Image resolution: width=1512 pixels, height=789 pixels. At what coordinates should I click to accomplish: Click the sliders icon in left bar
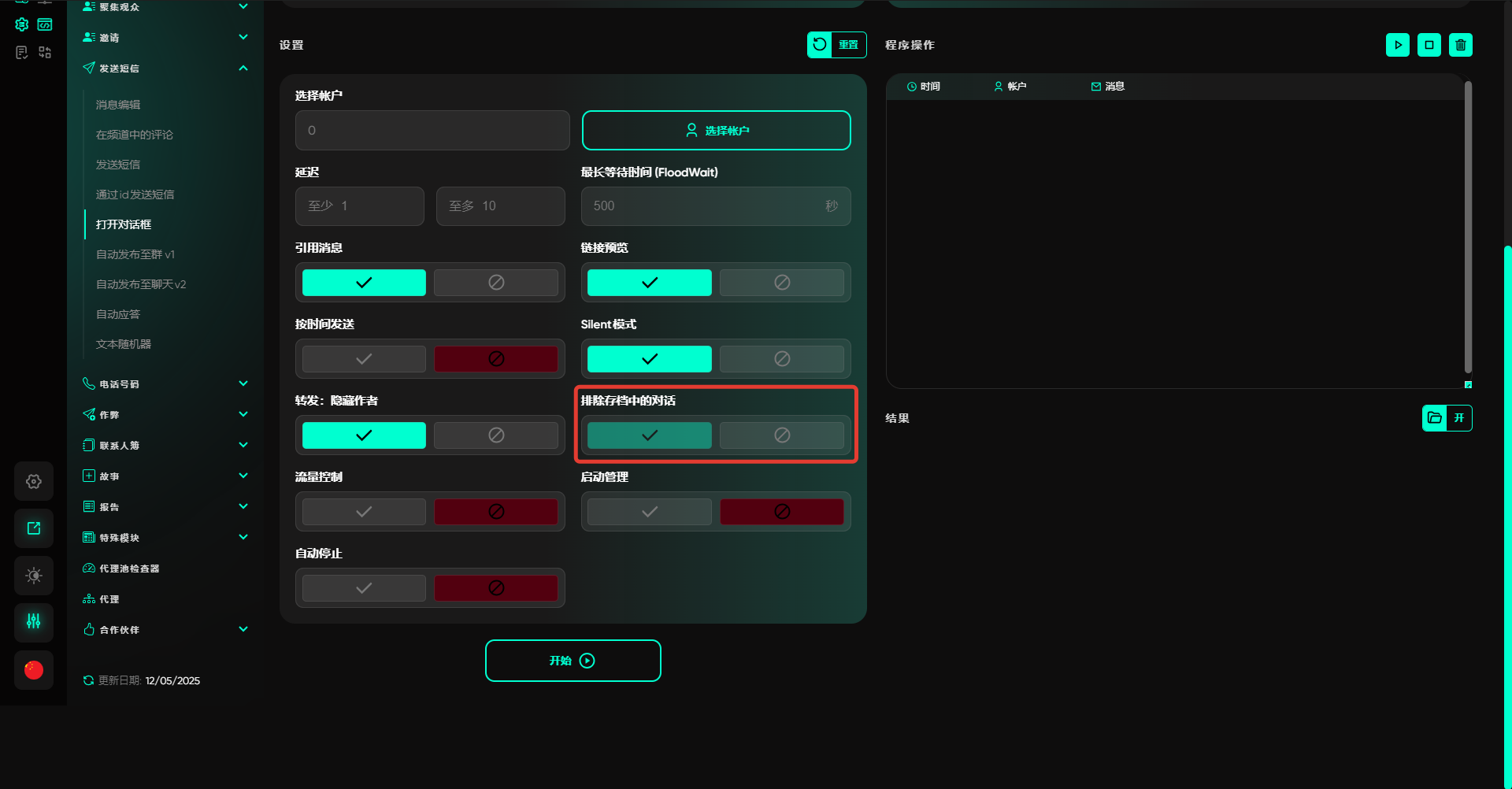click(x=34, y=622)
